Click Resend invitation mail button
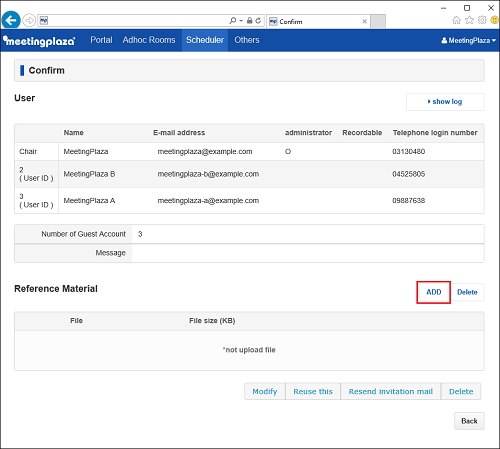 [391, 391]
